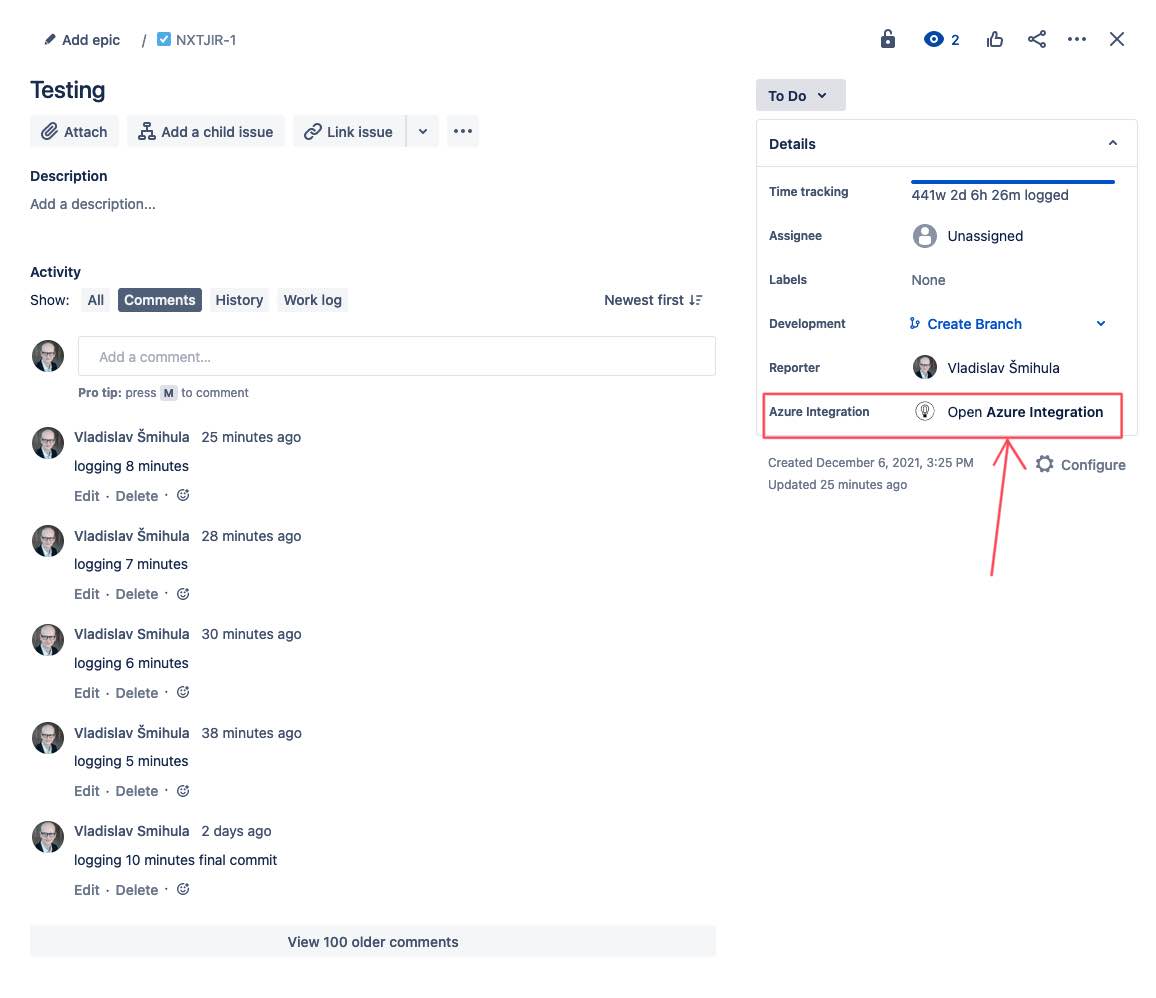Delete the 'logging 5 minutes' comment
The image size is (1156, 998).
pos(136,791)
